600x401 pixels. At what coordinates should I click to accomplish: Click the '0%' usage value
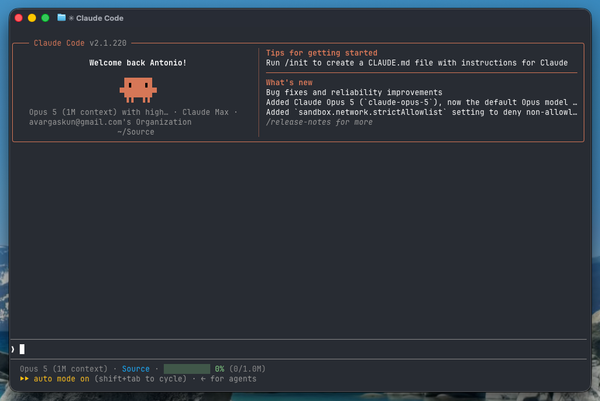219,369
